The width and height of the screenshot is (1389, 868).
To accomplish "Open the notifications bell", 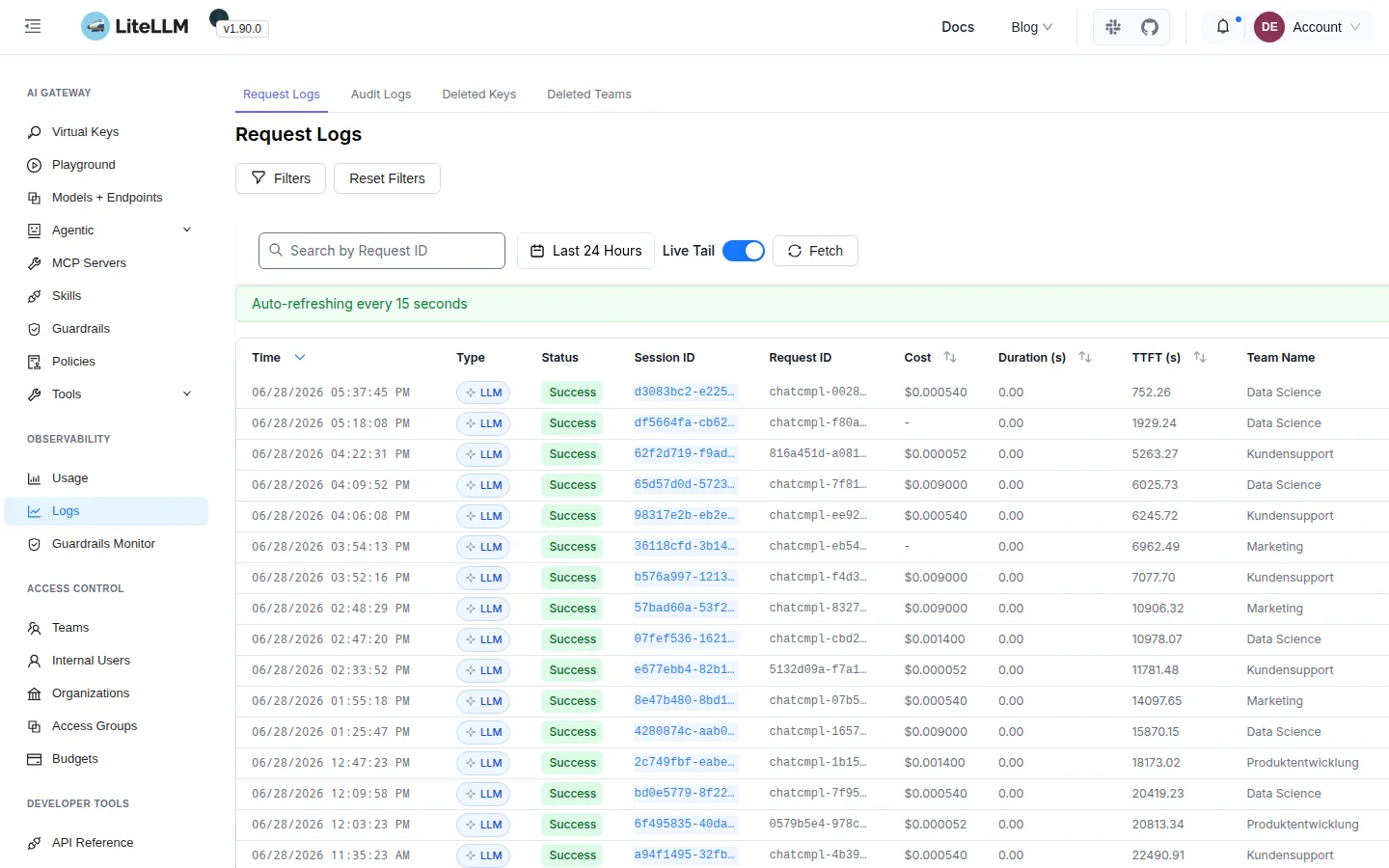I will pos(1223,27).
